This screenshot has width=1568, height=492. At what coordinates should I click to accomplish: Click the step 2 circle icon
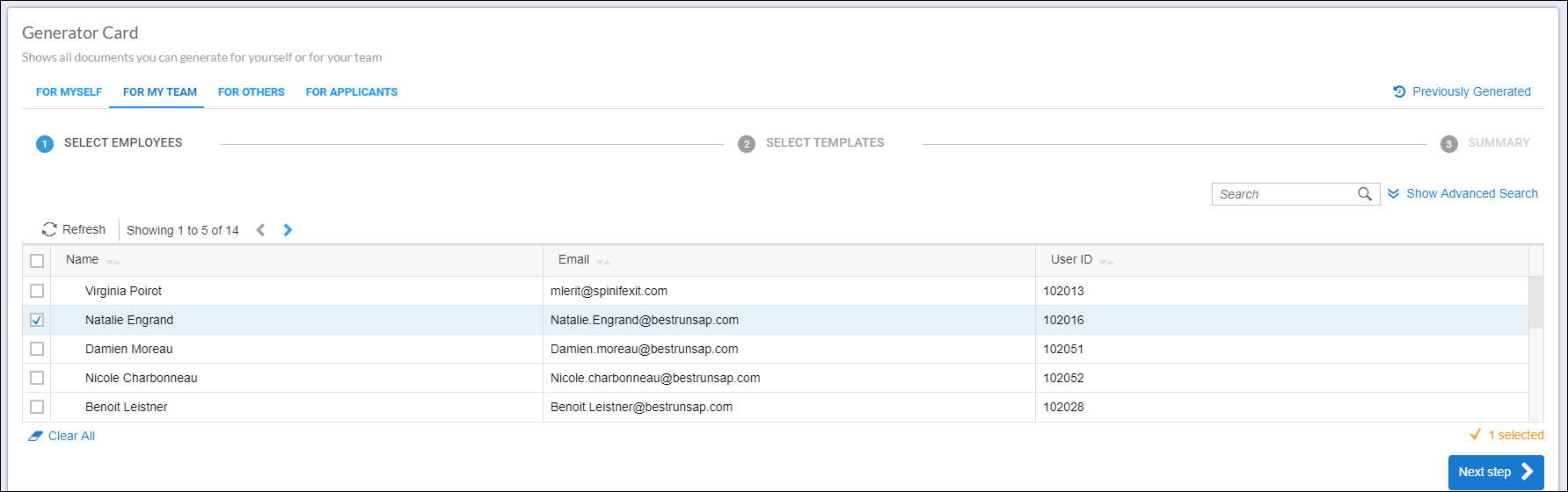pos(747,143)
